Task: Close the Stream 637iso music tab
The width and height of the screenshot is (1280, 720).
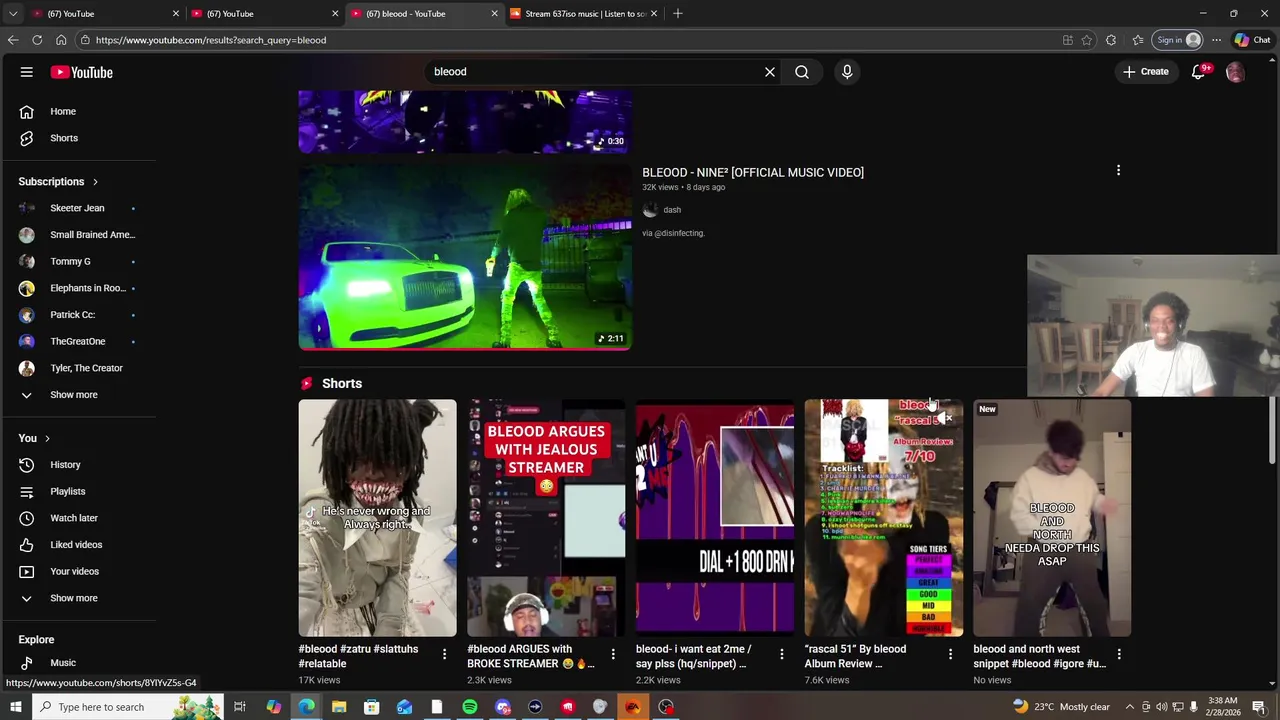Action: pos(654,14)
